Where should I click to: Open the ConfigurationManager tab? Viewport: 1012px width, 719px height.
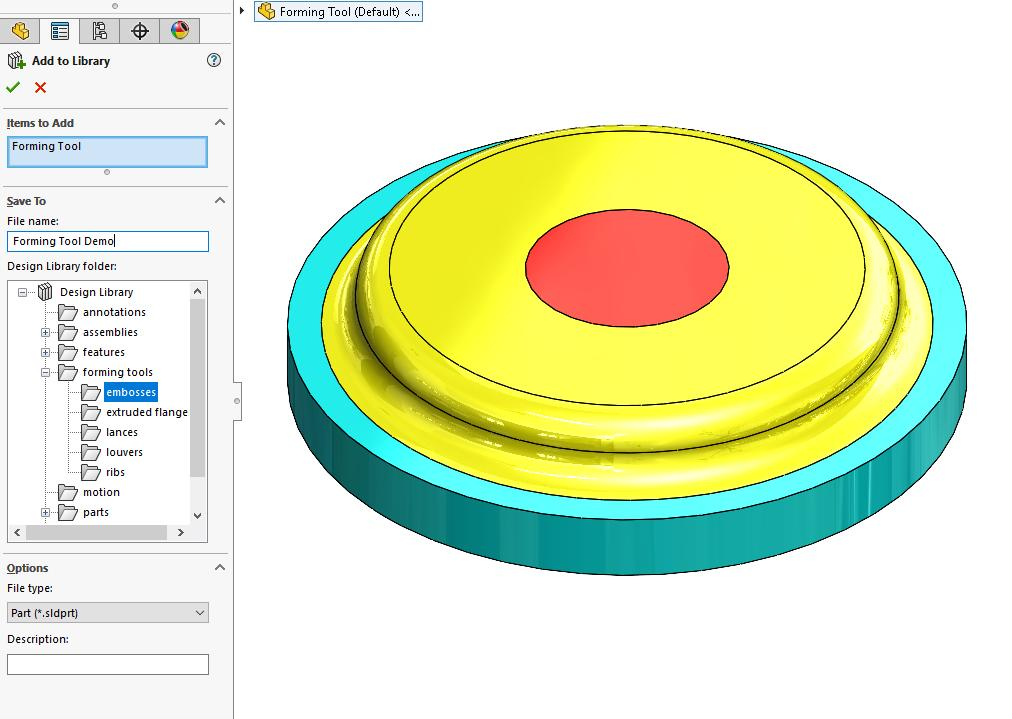click(x=100, y=31)
